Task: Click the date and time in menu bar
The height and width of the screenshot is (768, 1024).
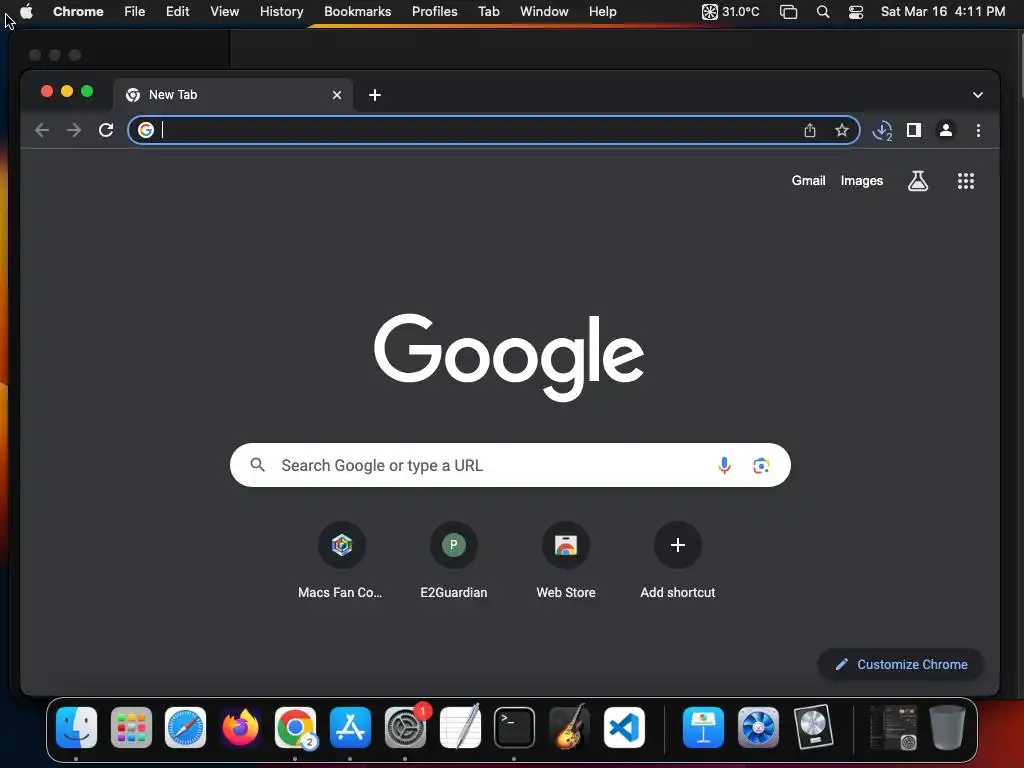Action: tap(942, 12)
